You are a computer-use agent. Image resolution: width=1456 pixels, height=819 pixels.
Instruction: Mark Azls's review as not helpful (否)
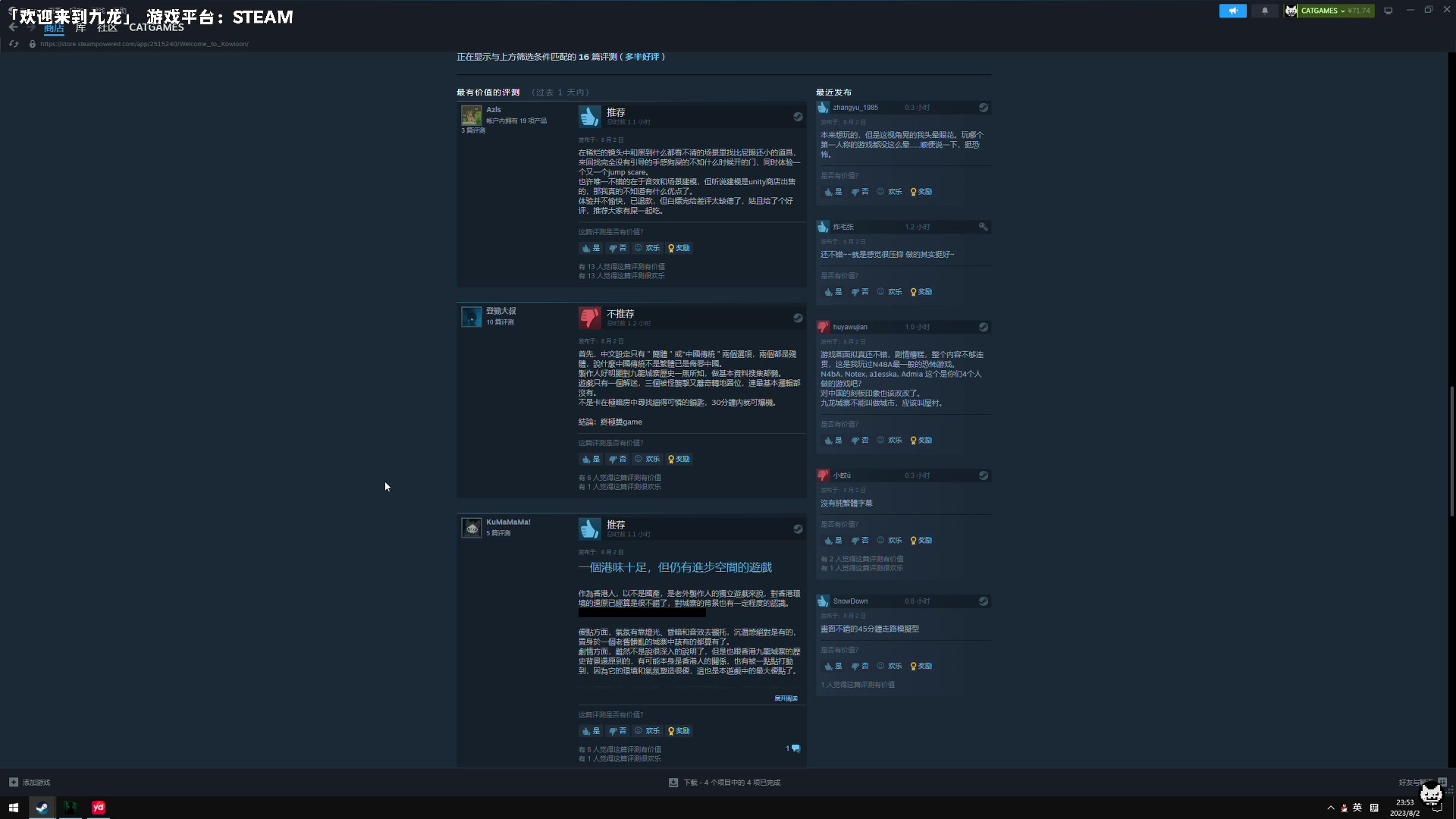pyautogui.click(x=618, y=248)
